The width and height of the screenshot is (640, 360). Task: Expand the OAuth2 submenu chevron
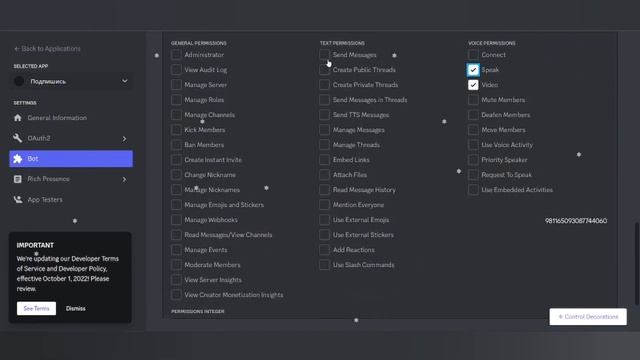[124, 139]
